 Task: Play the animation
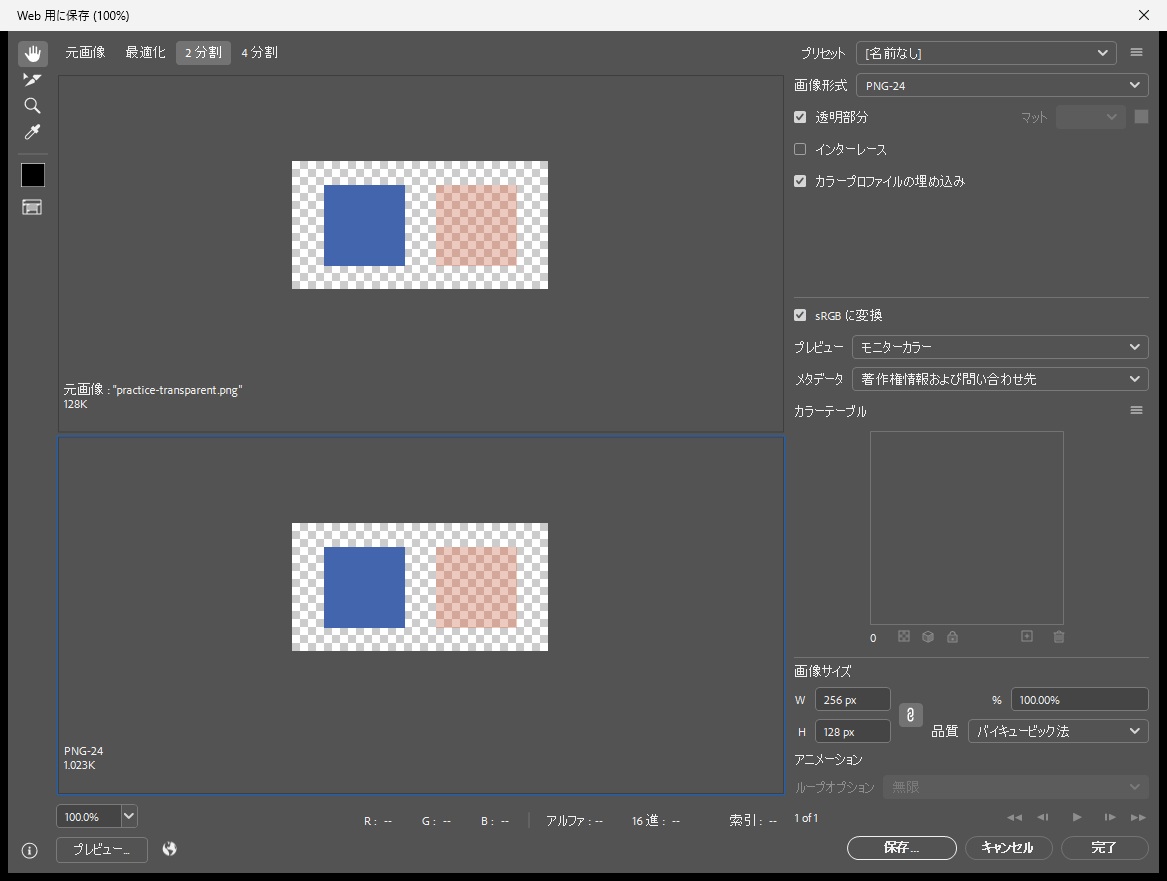(x=1077, y=817)
